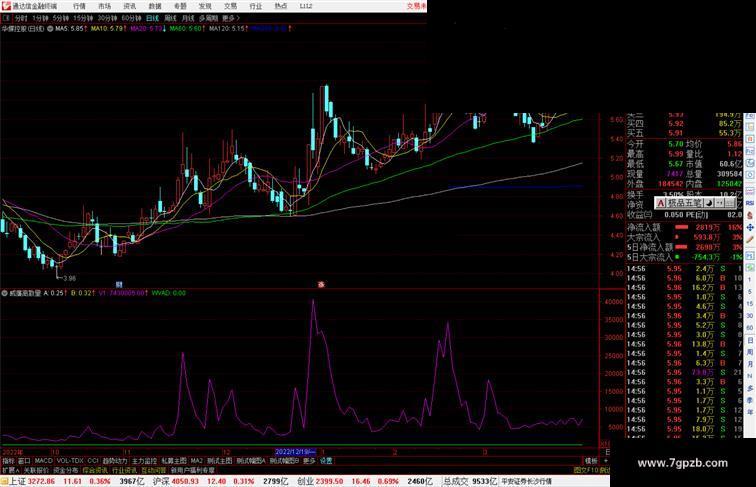Click the 总成交 9533亿 status entry
This screenshot has width=756, height=487.
click(470, 481)
